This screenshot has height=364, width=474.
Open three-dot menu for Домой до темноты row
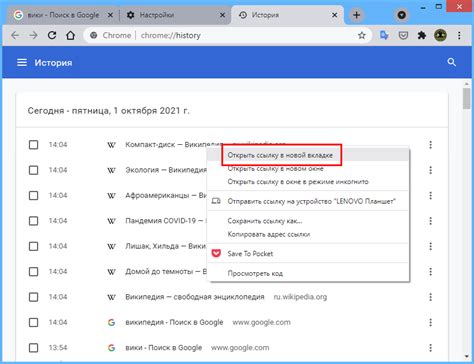430,272
